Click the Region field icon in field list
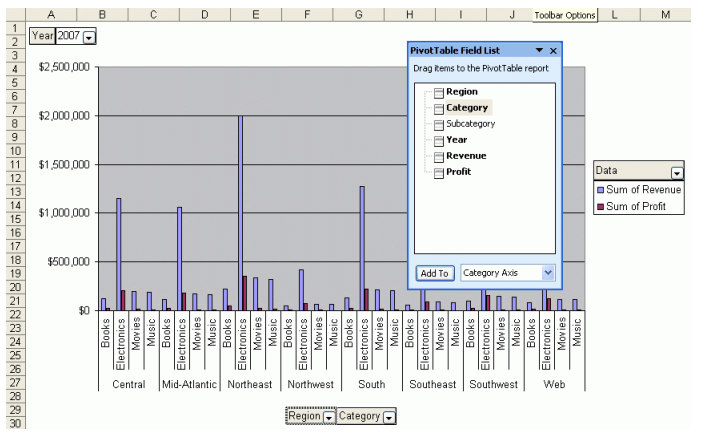Screen dimensions: 713x441 pyautogui.click(x=438, y=92)
